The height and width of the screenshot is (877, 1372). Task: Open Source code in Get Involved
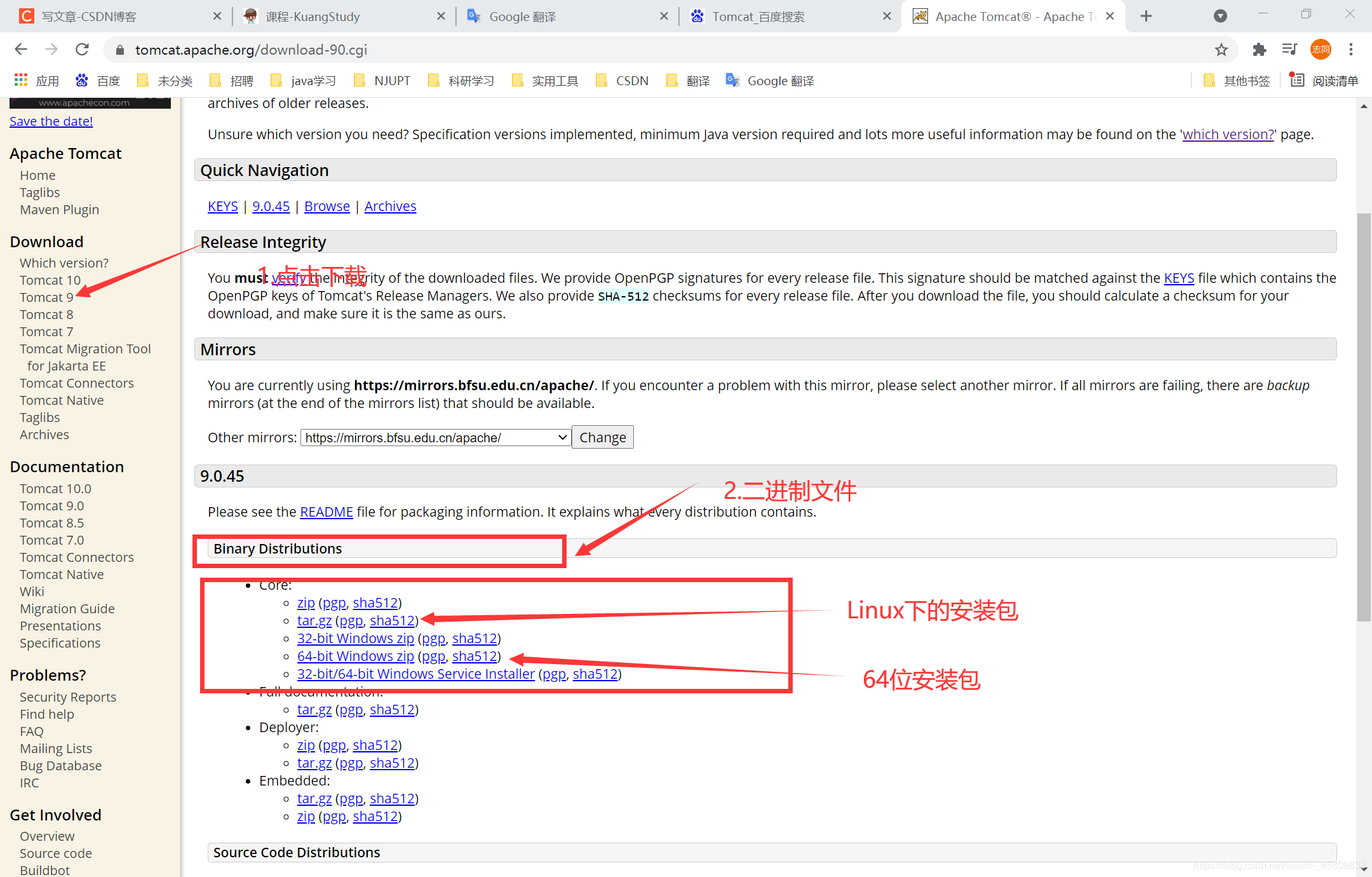[x=56, y=853]
